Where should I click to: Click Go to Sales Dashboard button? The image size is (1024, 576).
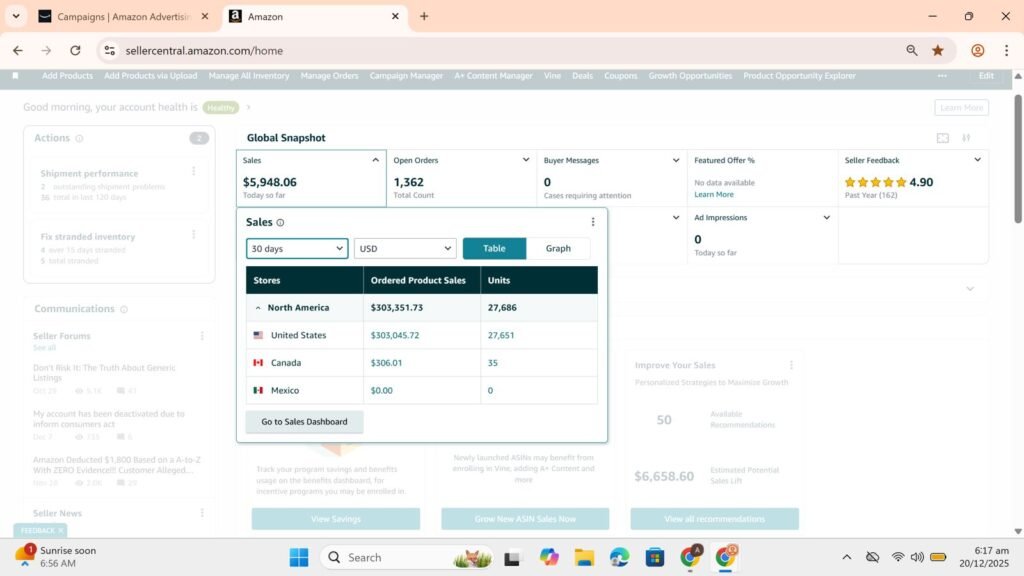(x=304, y=422)
